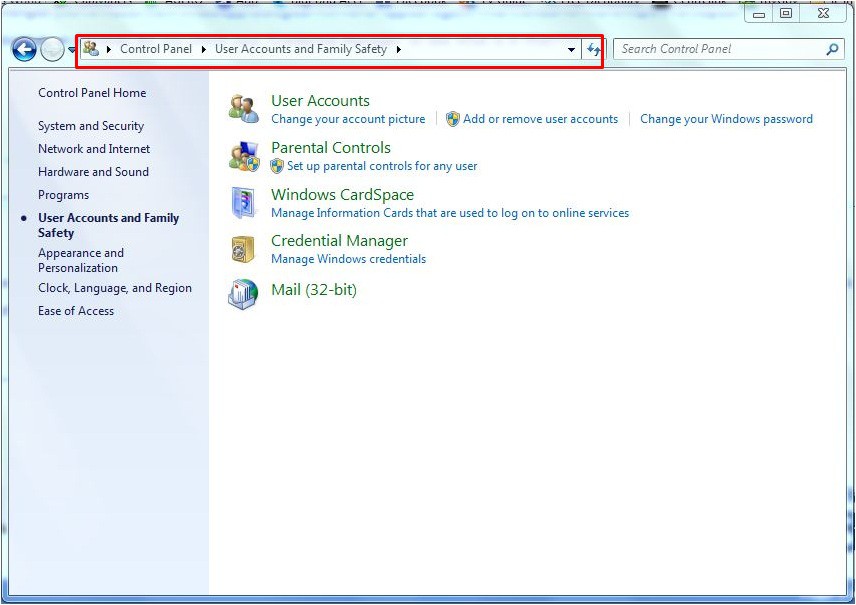
Task: Click the Parental Controls icon
Action: (x=243, y=155)
